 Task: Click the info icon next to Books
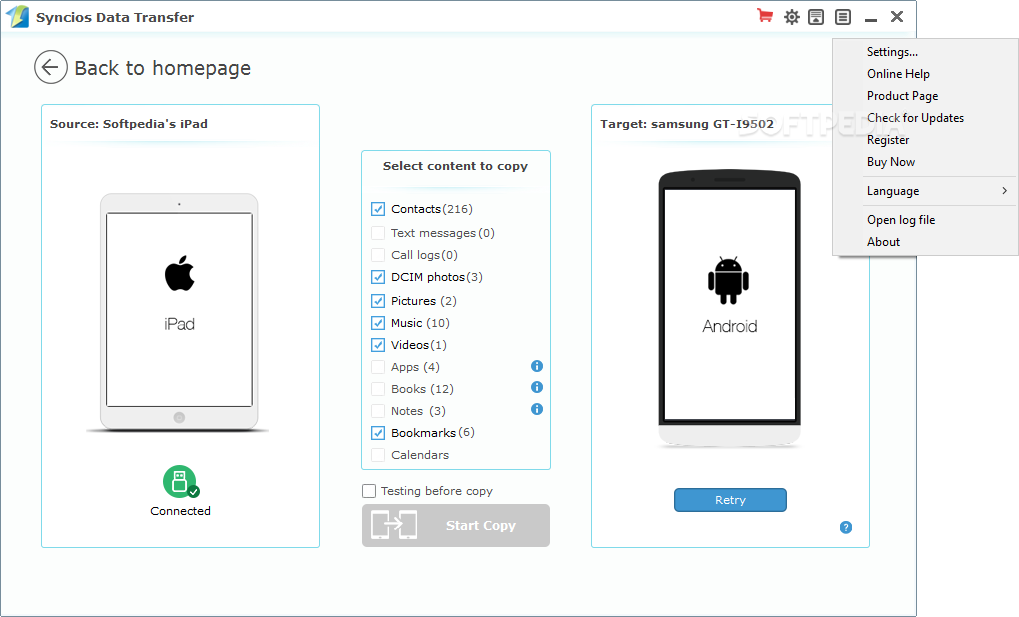click(x=537, y=387)
